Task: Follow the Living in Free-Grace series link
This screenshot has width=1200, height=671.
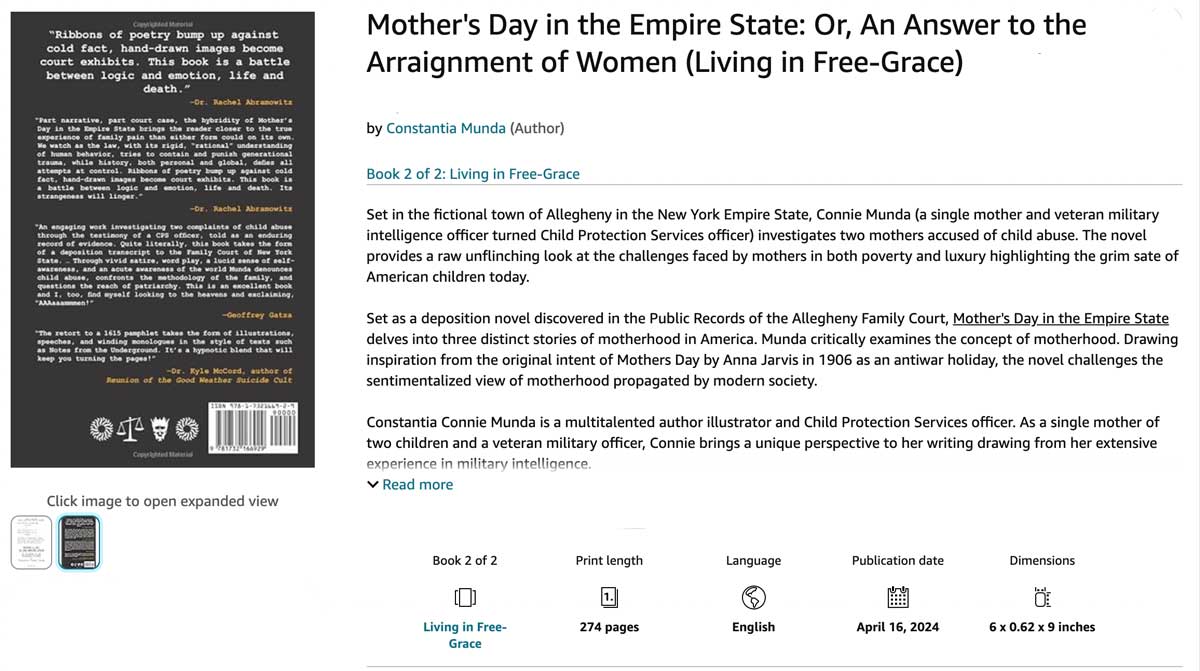Action: 465,635
